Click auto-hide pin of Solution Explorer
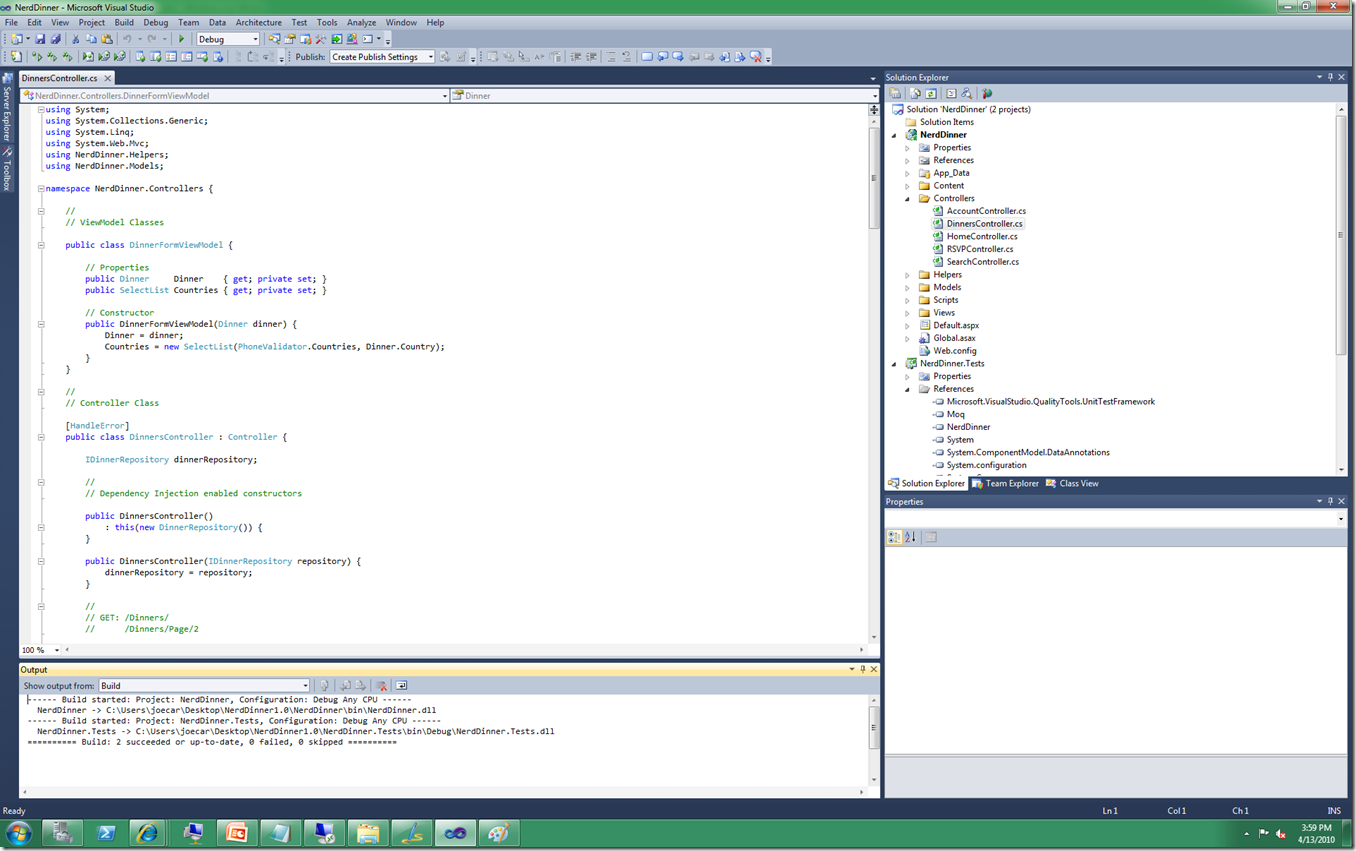The image size is (1356, 851). coord(1330,77)
